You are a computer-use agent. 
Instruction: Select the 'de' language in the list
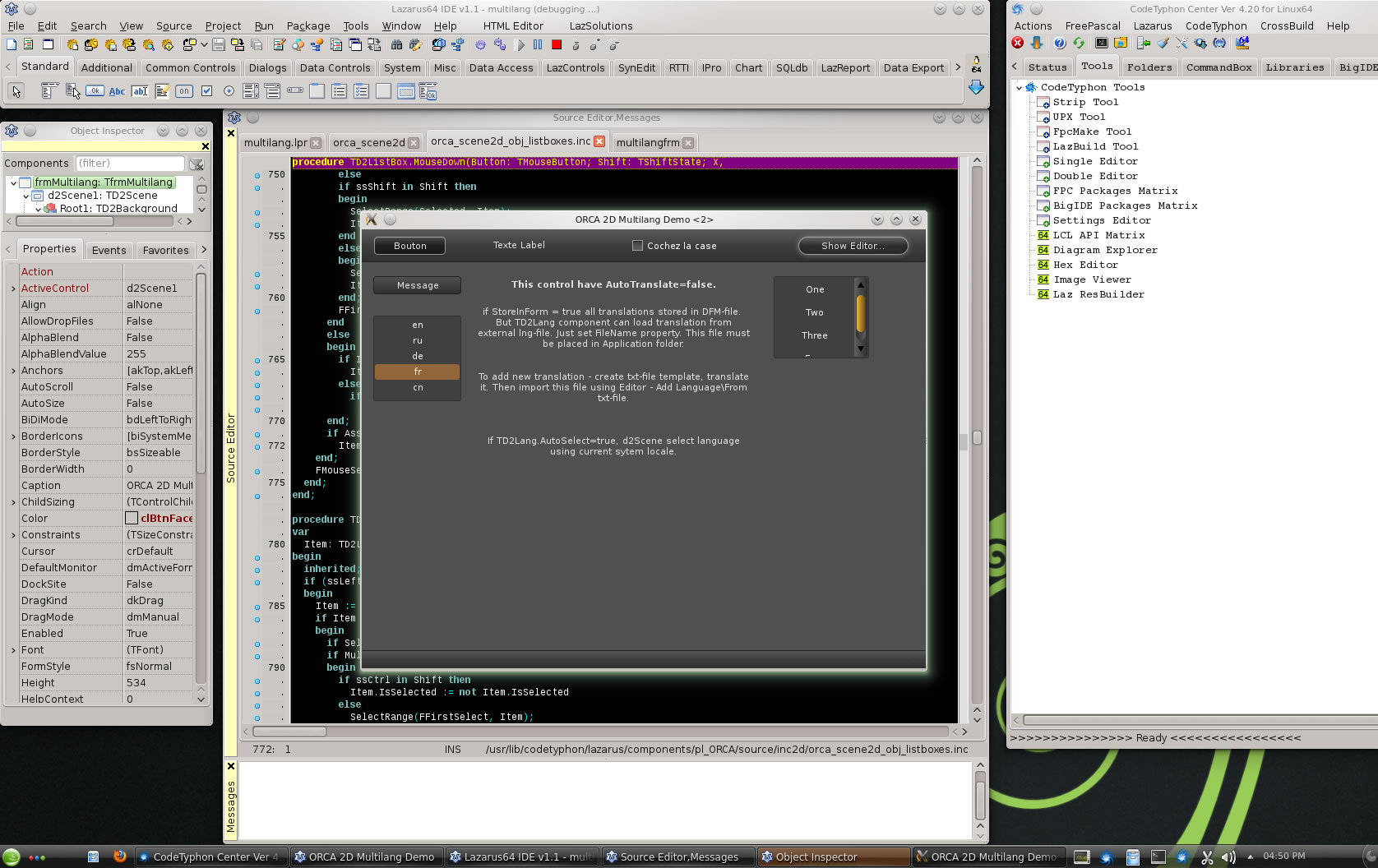(x=418, y=356)
